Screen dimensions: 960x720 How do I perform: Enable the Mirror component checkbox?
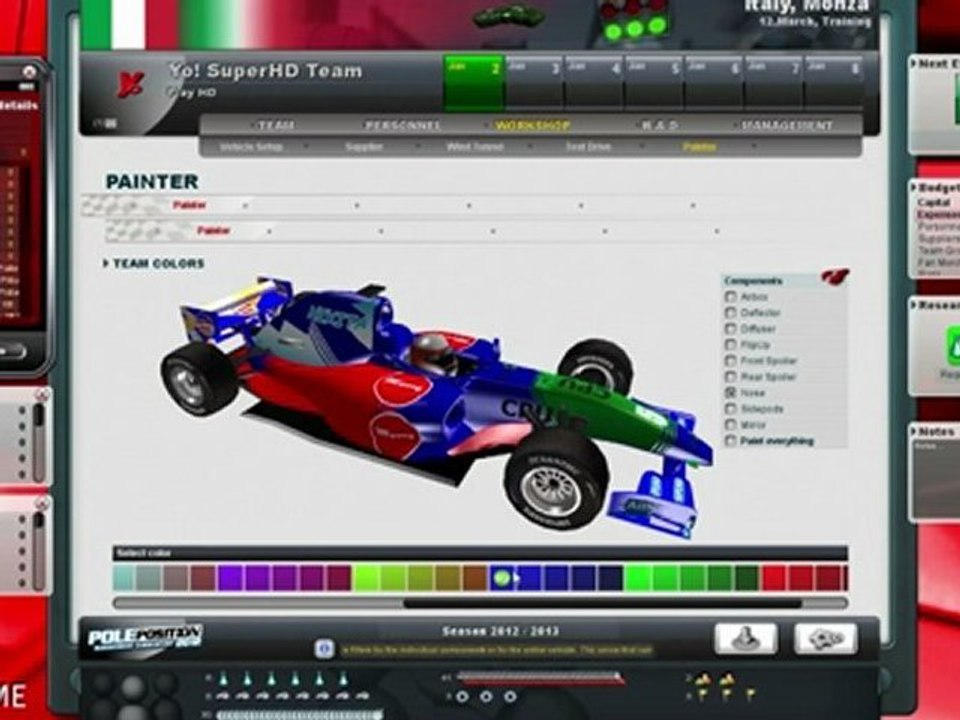coord(730,424)
